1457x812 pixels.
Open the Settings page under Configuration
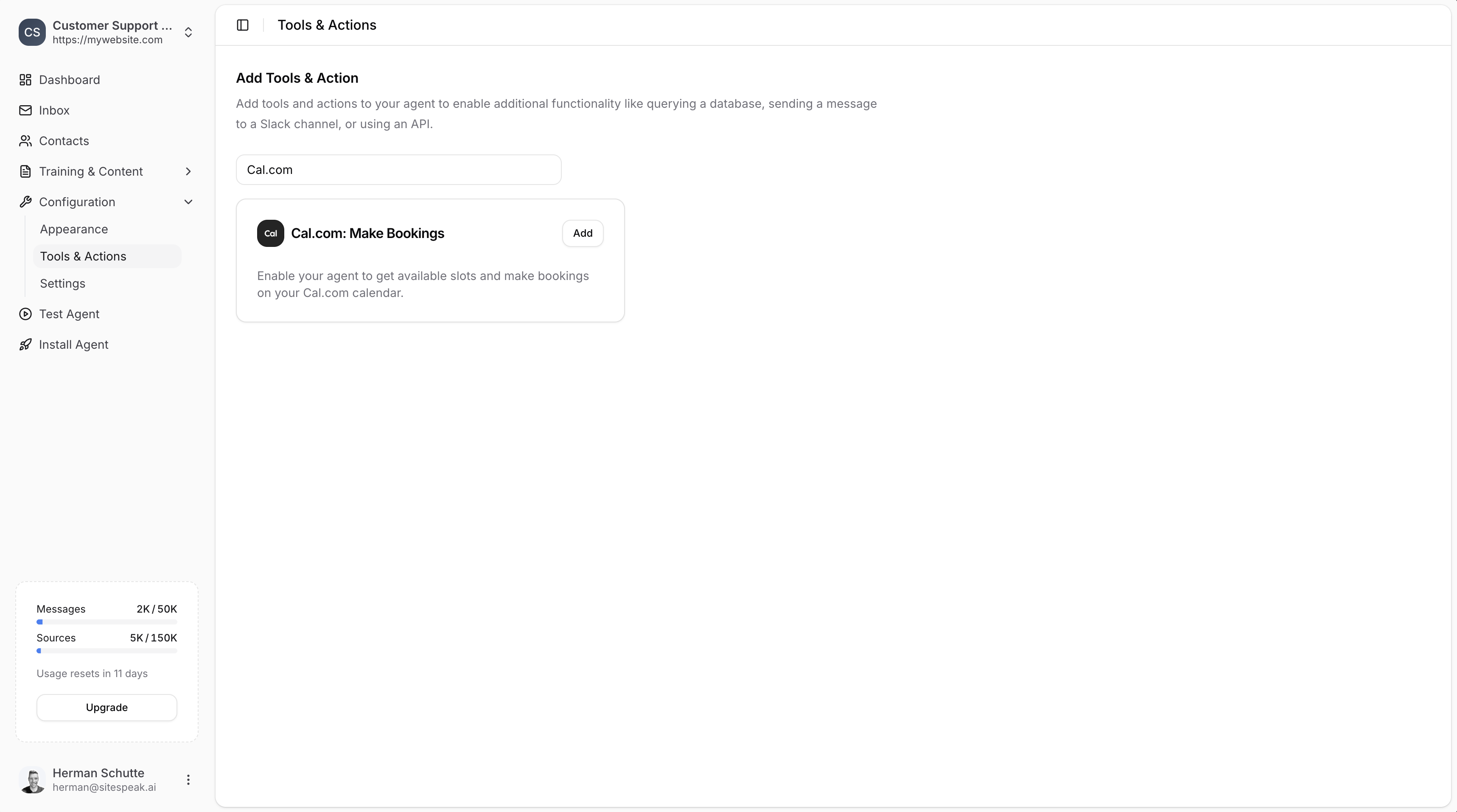coord(62,283)
